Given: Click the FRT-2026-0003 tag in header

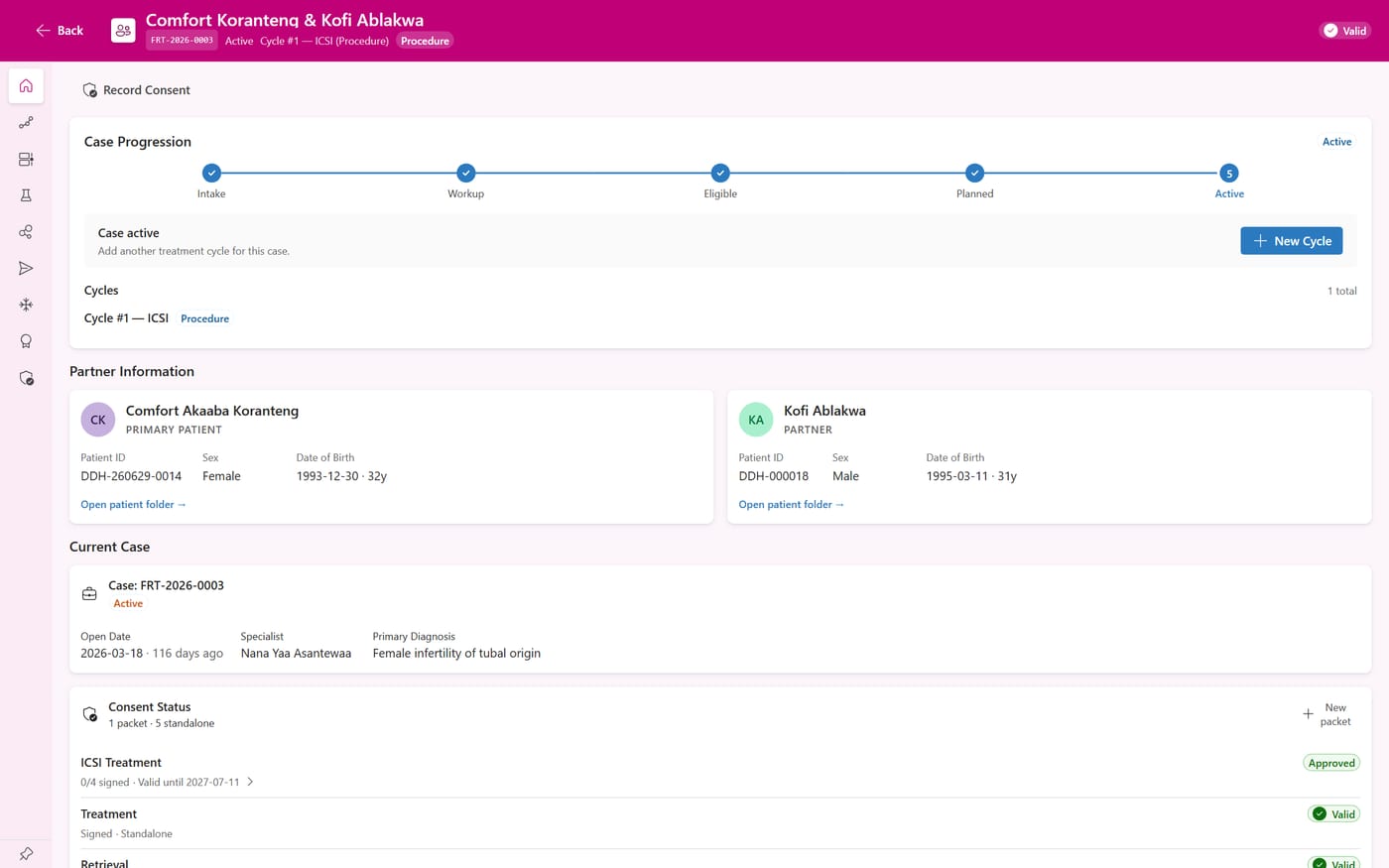Looking at the screenshot, I should pyautogui.click(x=183, y=41).
